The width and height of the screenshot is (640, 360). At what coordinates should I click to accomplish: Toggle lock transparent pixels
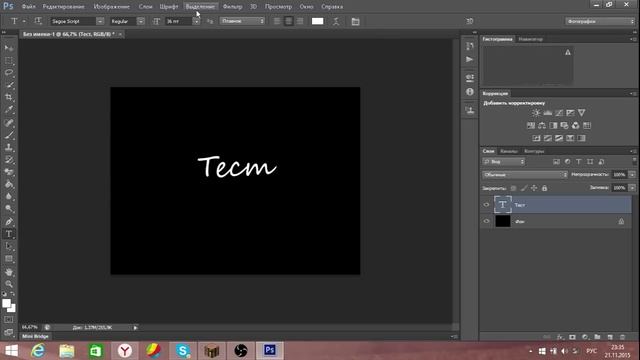click(x=513, y=188)
